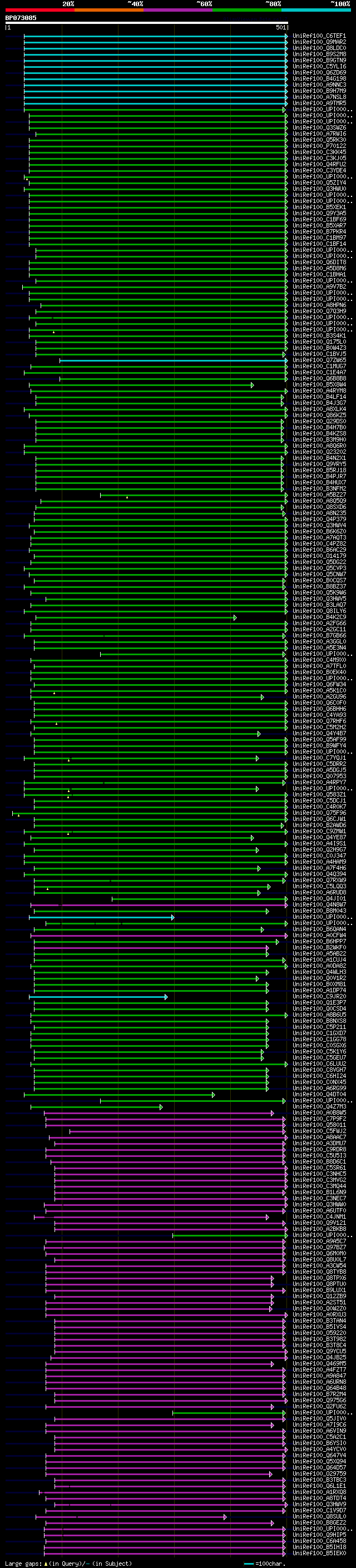Screen dimensions: 356x1568
Task: Click the red 20% identity legend segment
Action: 39,10
